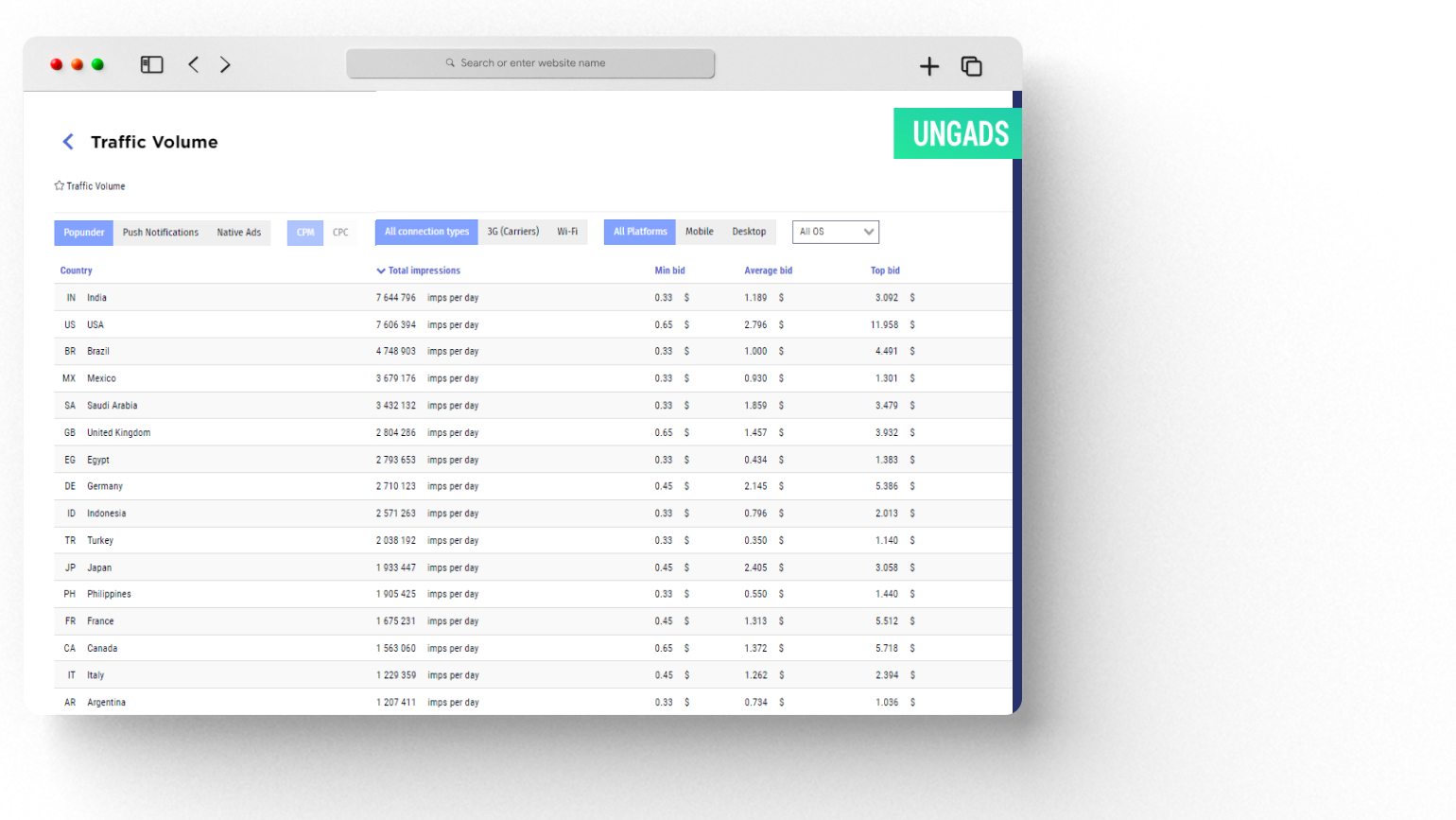
Task: Open the All OS dropdown
Action: click(835, 232)
